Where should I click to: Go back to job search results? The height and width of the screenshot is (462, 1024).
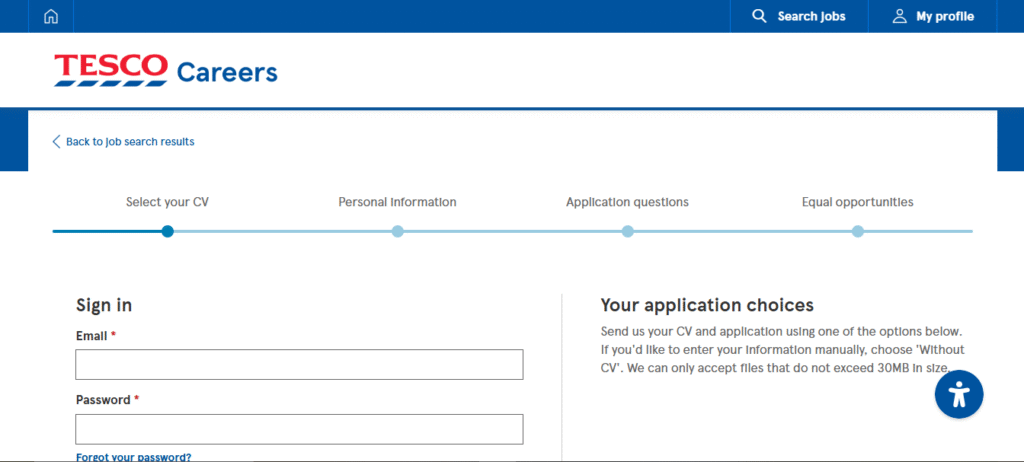(130, 142)
